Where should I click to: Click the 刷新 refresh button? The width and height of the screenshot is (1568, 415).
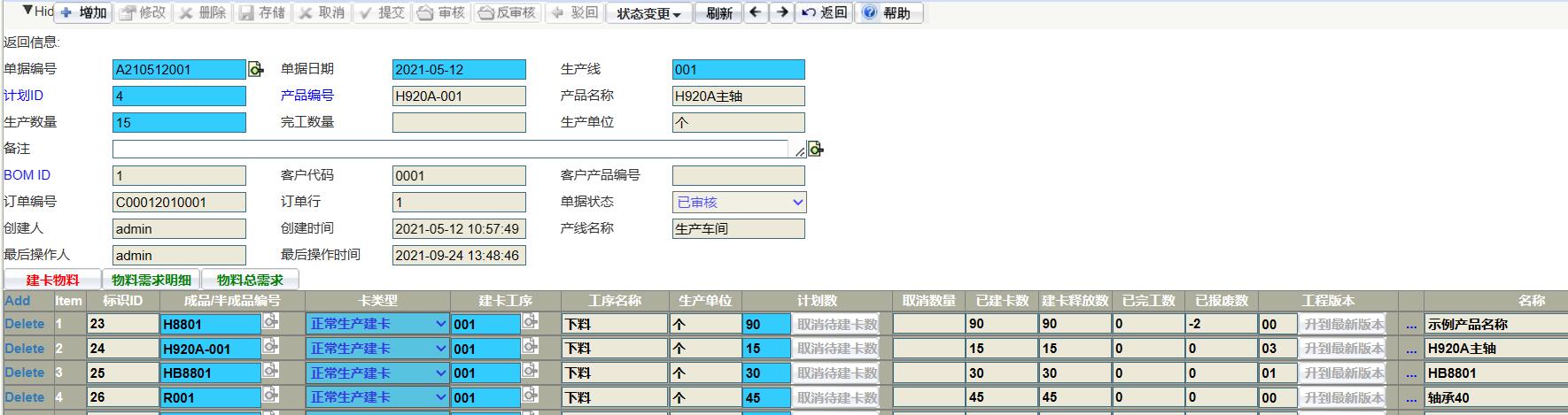pos(718,13)
